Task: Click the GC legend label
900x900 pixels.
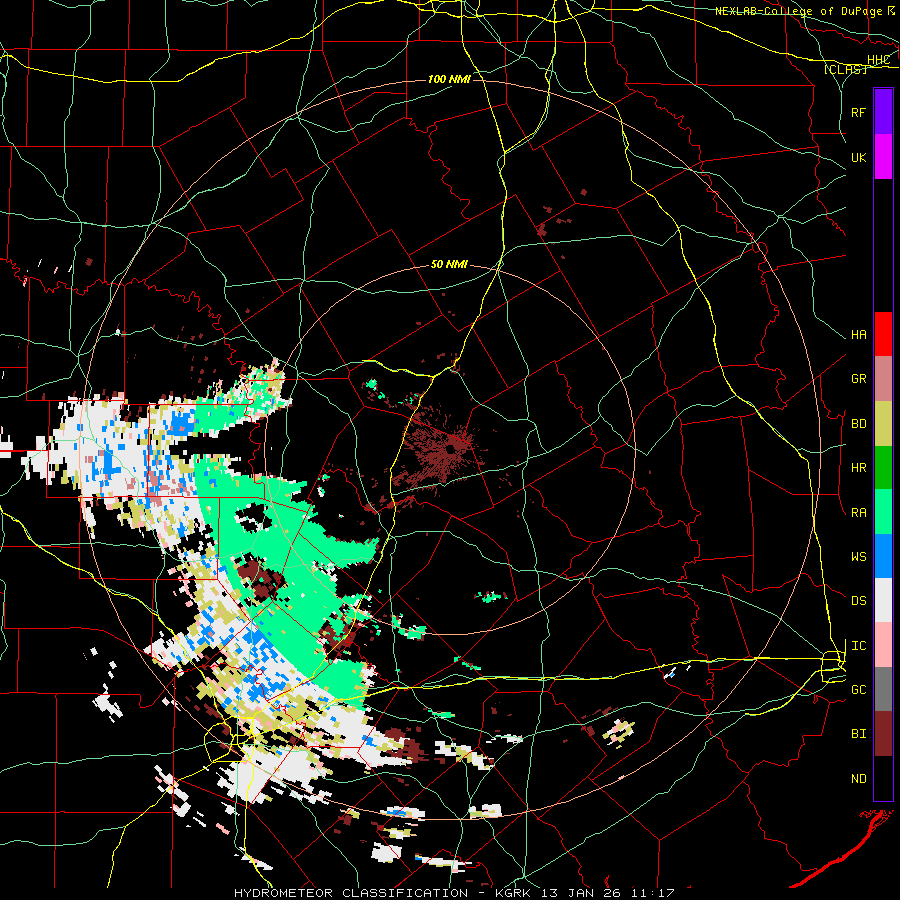Action: pos(858,690)
